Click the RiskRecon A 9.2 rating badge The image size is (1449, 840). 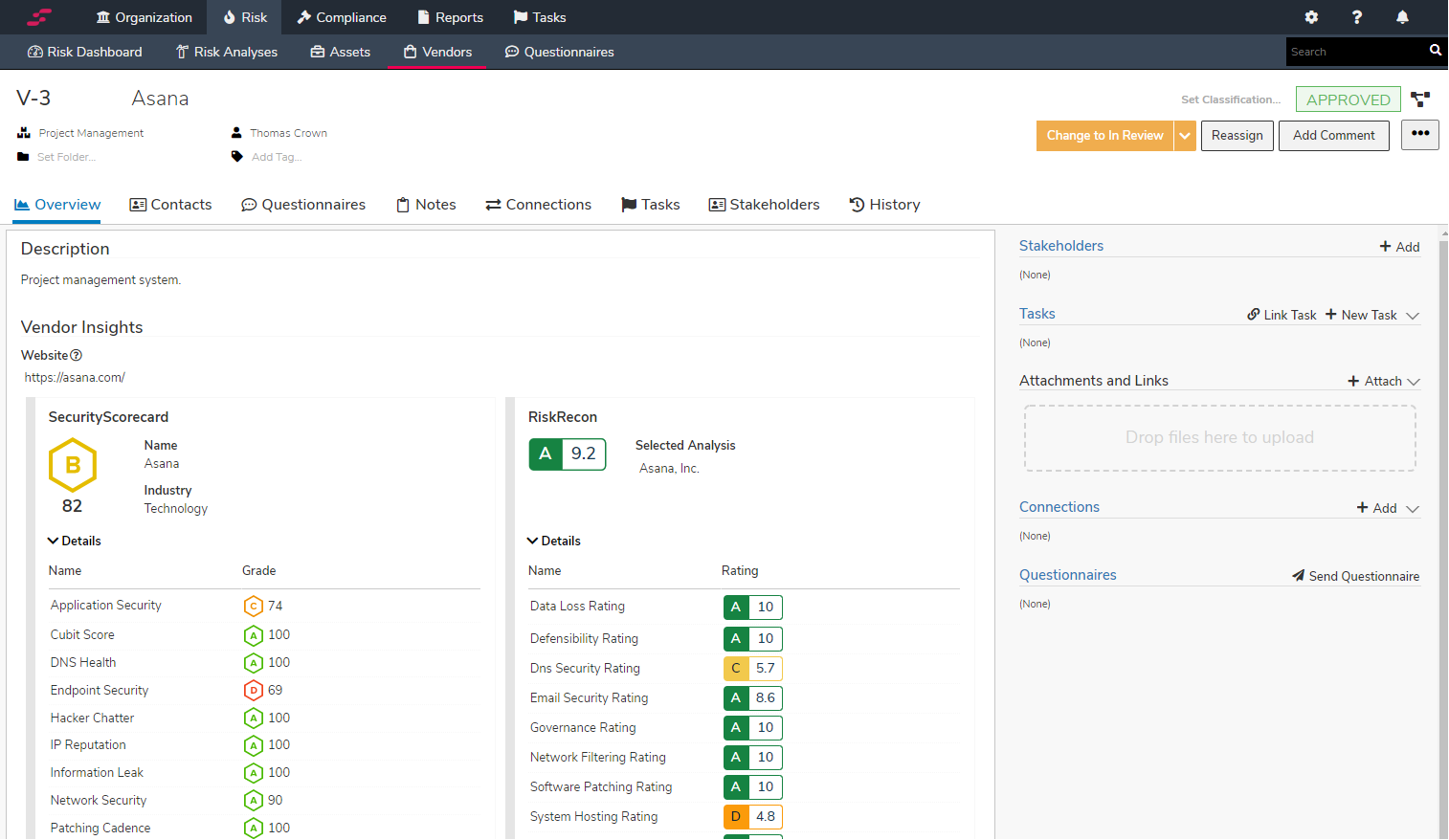tap(568, 454)
